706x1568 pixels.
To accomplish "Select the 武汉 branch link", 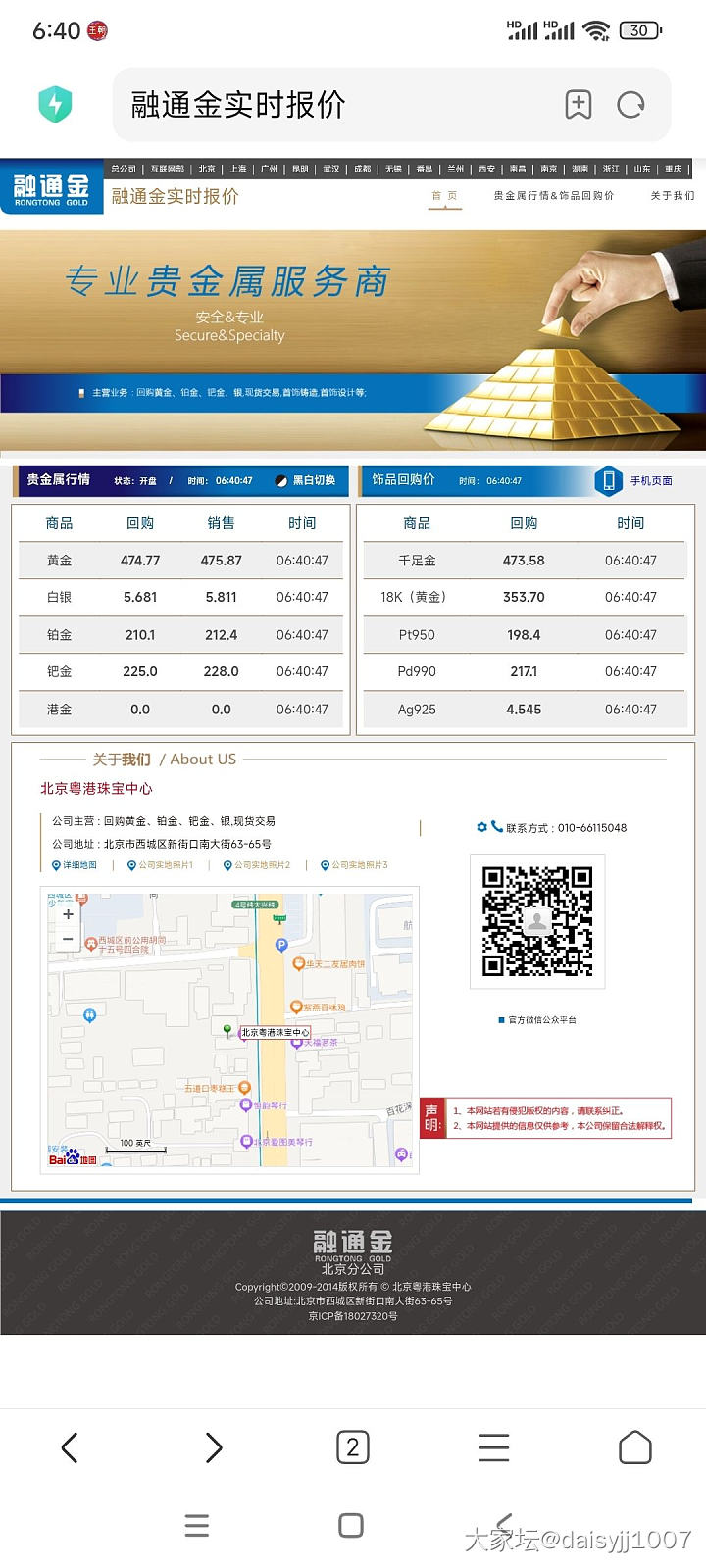I will pyautogui.click(x=331, y=169).
